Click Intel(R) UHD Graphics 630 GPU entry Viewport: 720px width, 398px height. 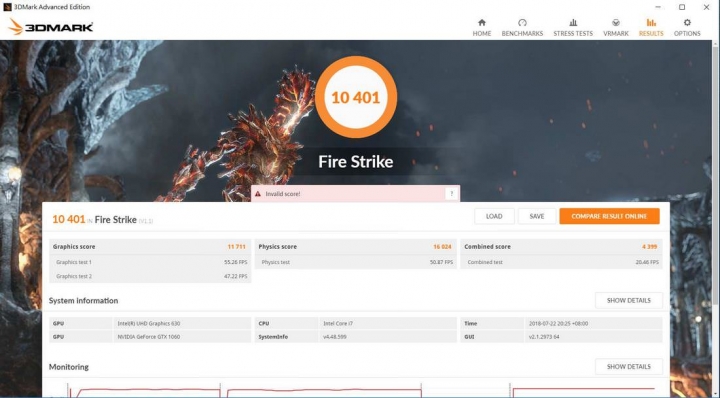pos(149,323)
